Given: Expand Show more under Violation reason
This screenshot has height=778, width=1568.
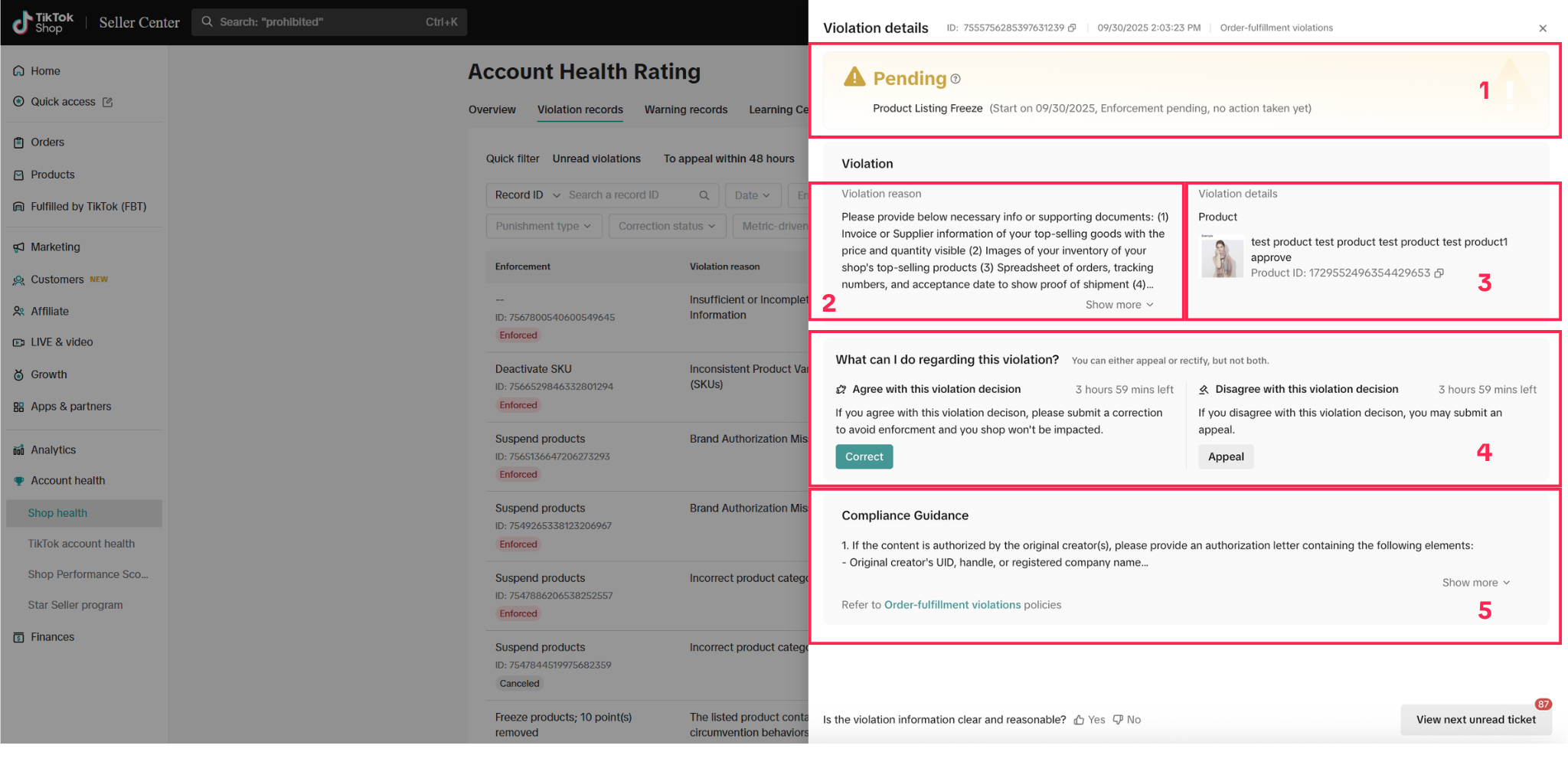Looking at the screenshot, I should click(x=1119, y=305).
